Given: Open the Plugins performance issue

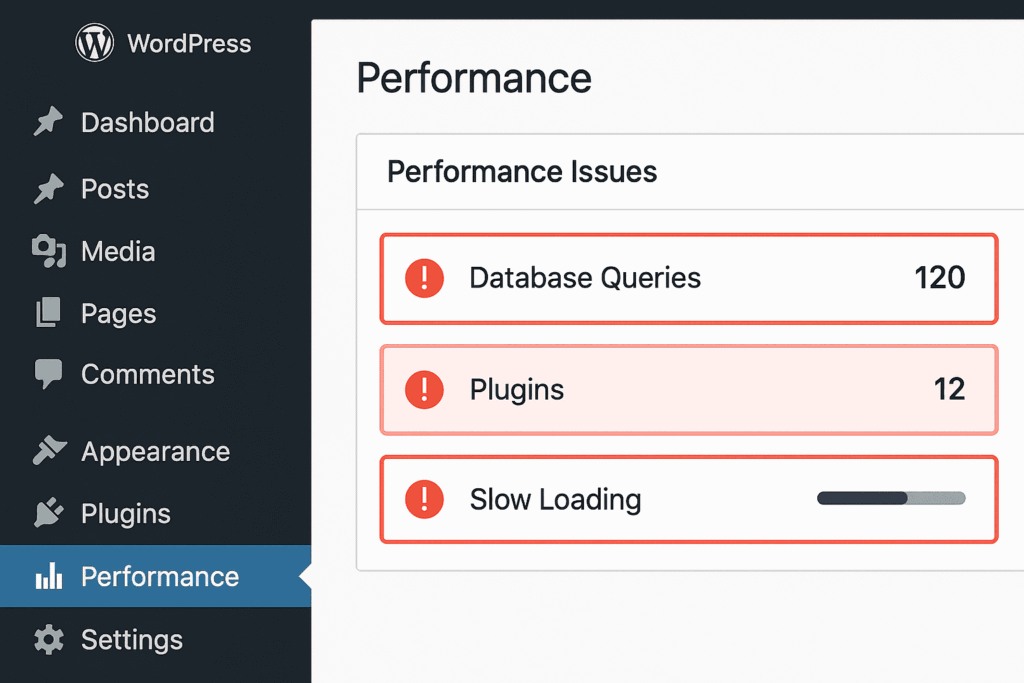Looking at the screenshot, I should coord(688,390).
